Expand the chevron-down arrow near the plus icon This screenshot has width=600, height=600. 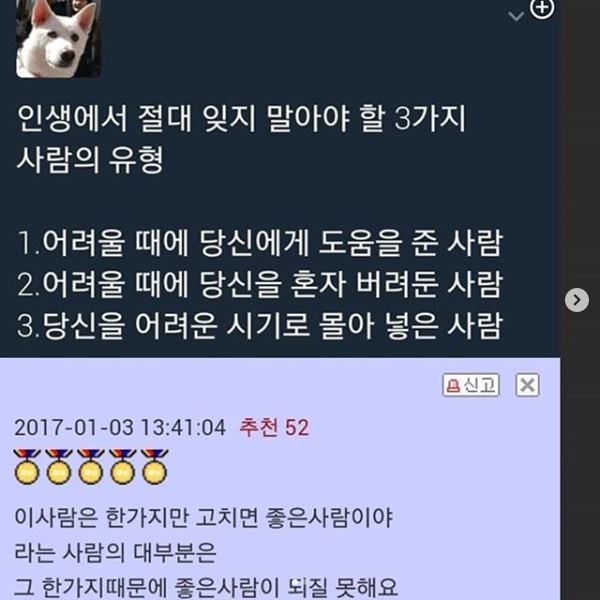[x=516, y=16]
